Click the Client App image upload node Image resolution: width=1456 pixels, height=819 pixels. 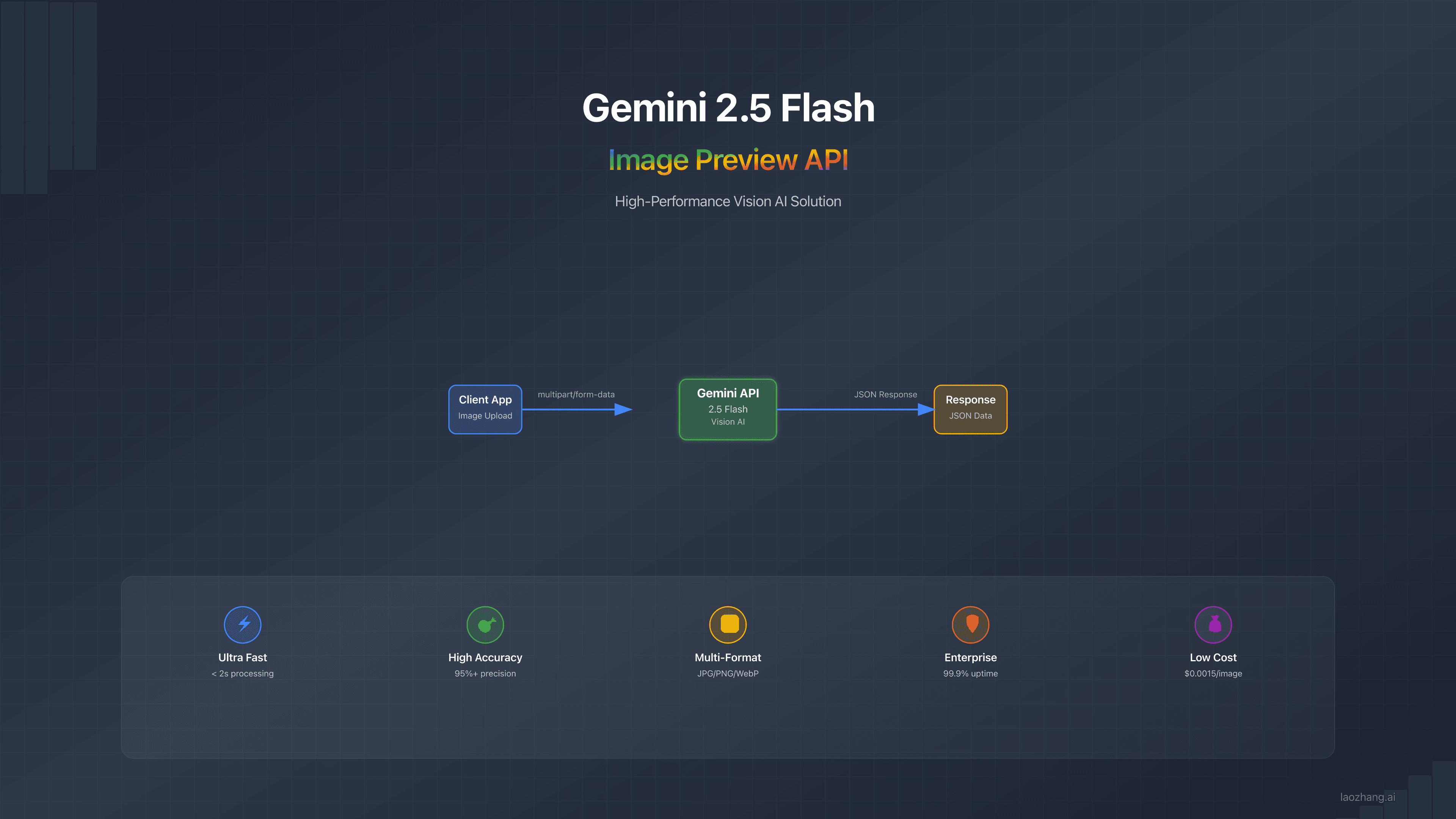pos(485,409)
